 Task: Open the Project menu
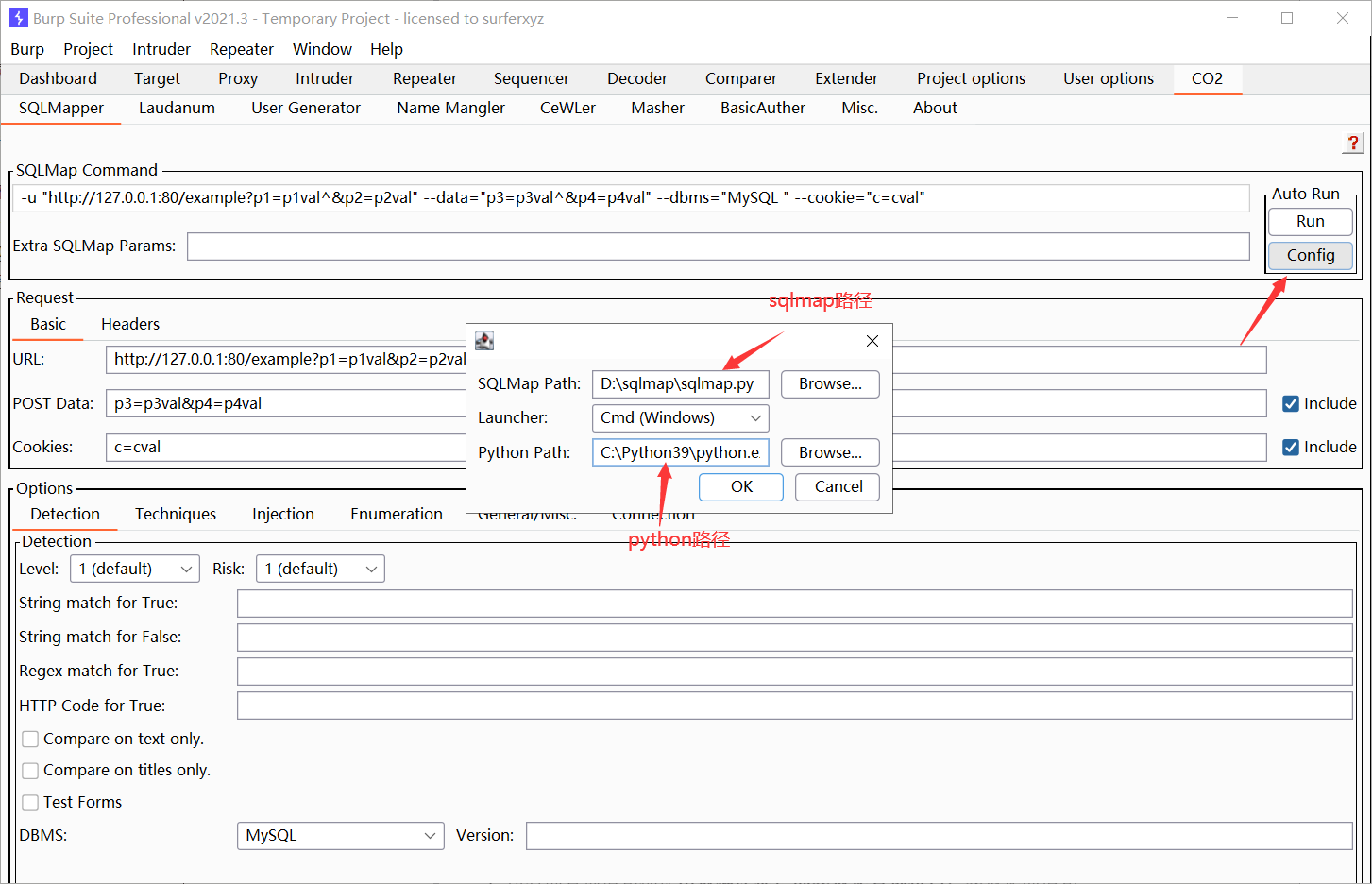88,49
